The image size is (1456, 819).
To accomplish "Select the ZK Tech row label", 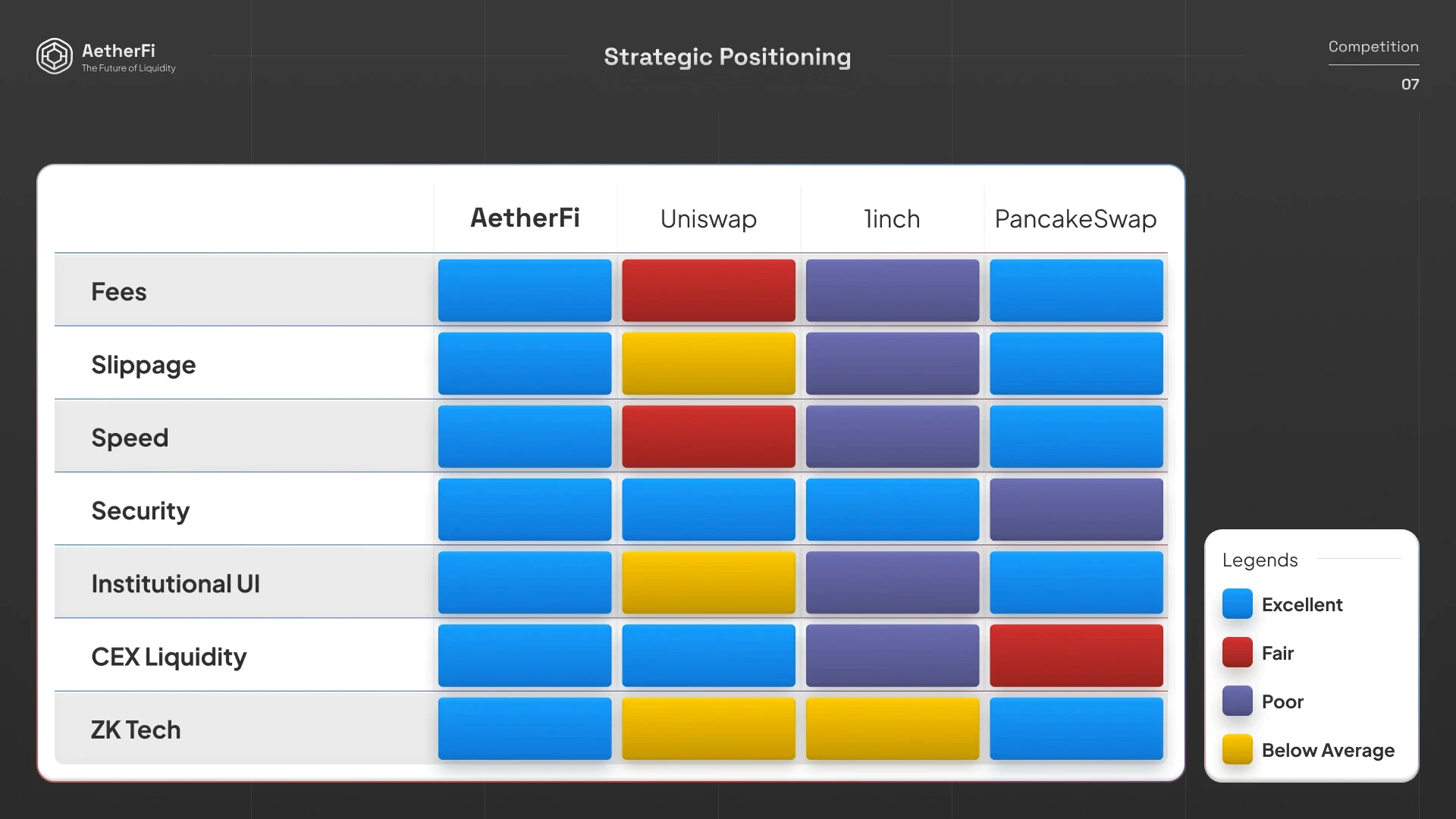I will (x=136, y=730).
